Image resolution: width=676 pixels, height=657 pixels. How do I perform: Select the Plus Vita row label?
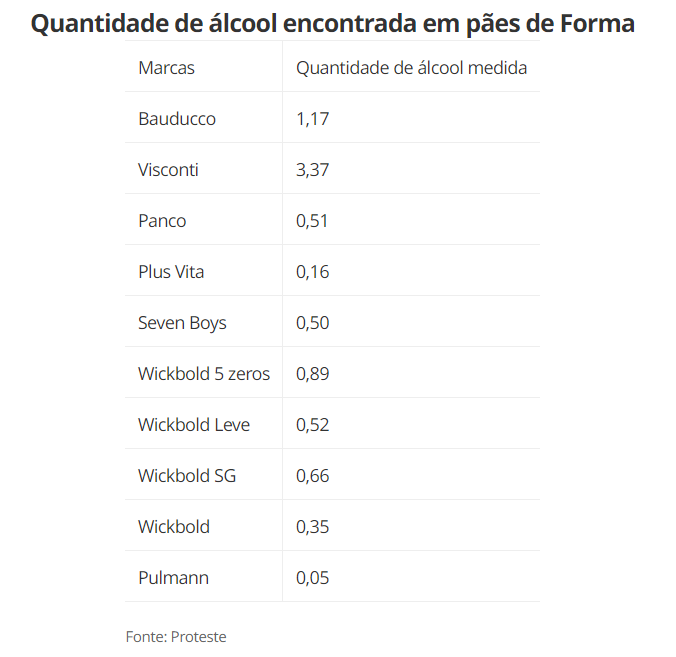171,272
